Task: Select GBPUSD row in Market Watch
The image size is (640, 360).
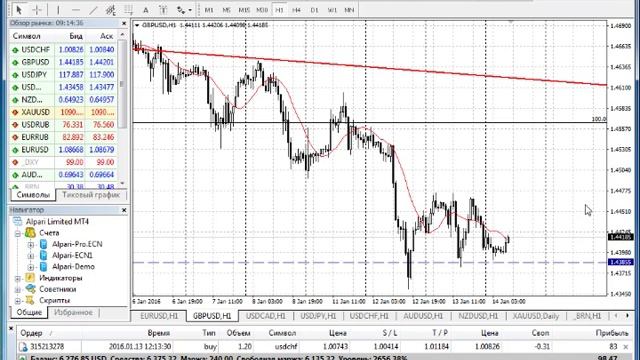Action: (63, 62)
